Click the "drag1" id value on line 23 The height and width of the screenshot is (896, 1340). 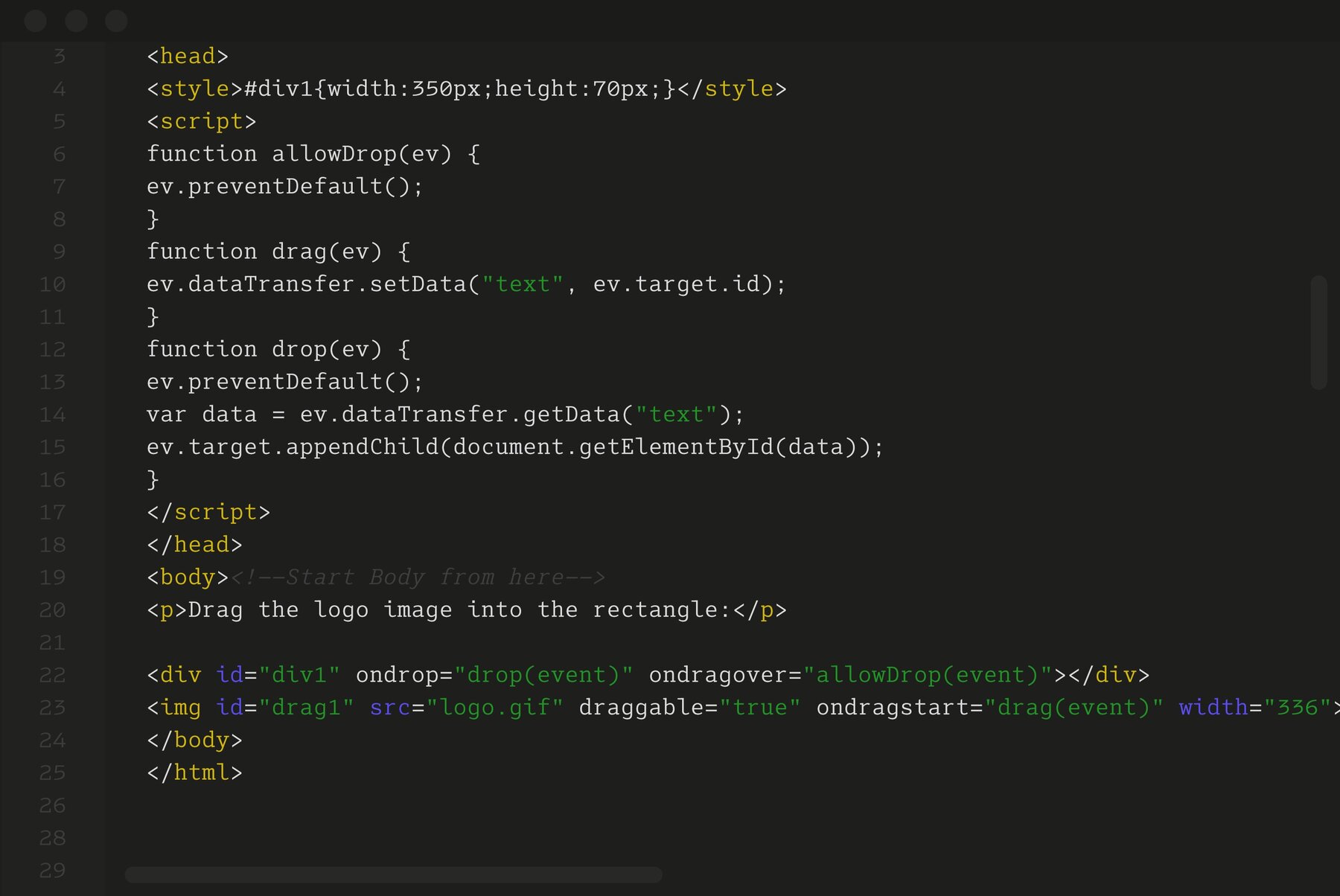307,708
